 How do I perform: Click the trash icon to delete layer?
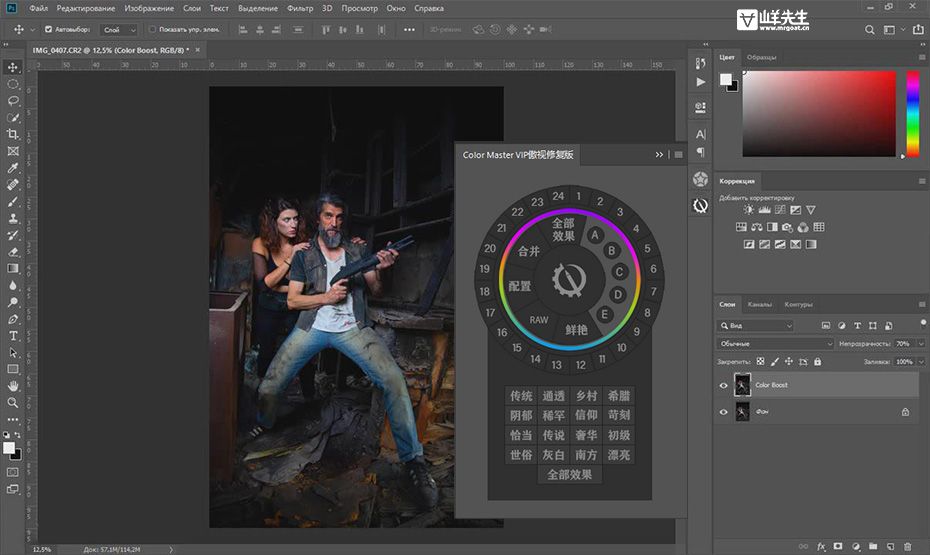pyautogui.click(x=907, y=546)
